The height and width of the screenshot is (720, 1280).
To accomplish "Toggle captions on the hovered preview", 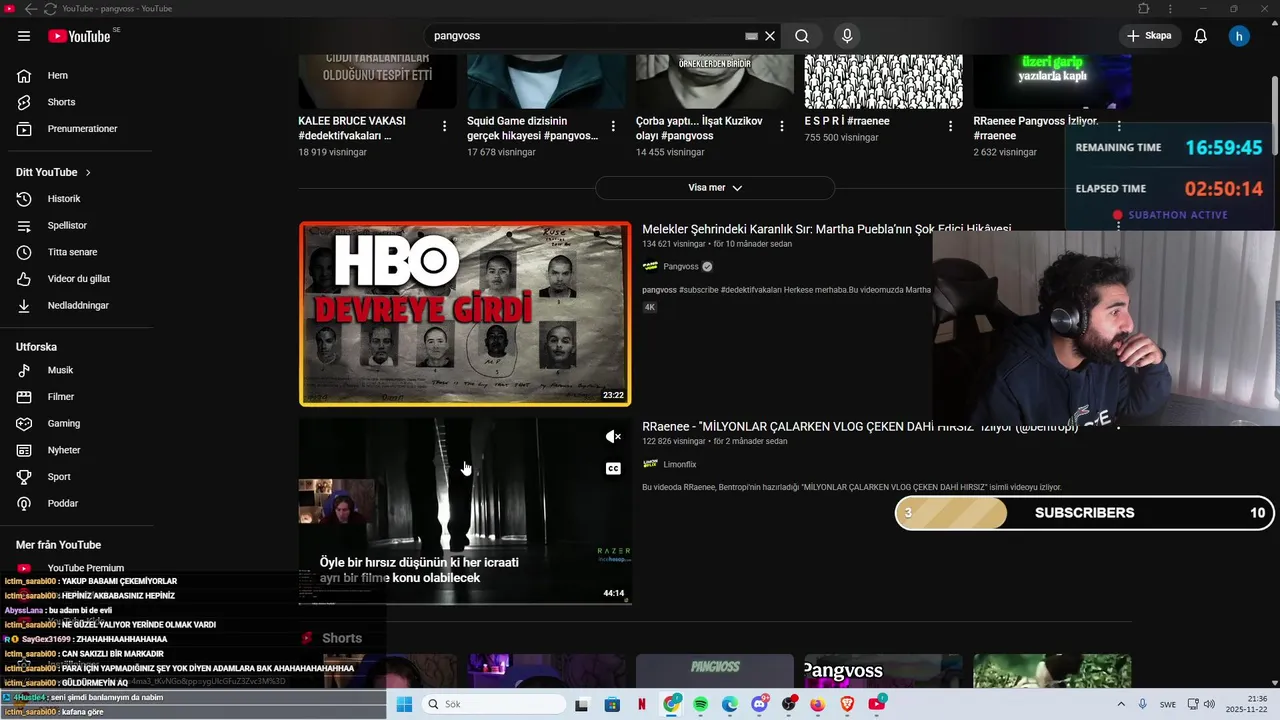I will pos(613,469).
